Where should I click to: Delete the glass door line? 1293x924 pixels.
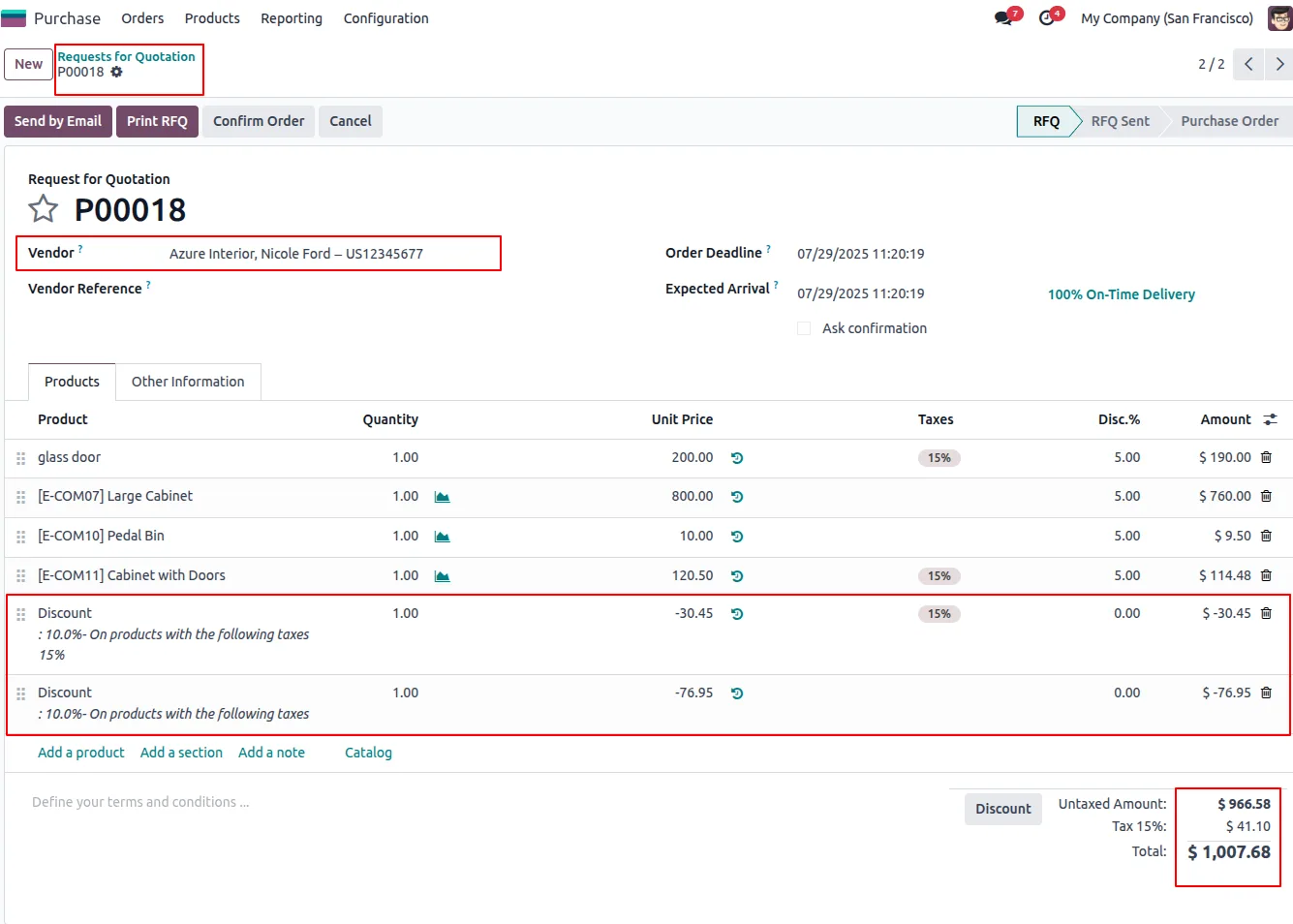tap(1266, 457)
